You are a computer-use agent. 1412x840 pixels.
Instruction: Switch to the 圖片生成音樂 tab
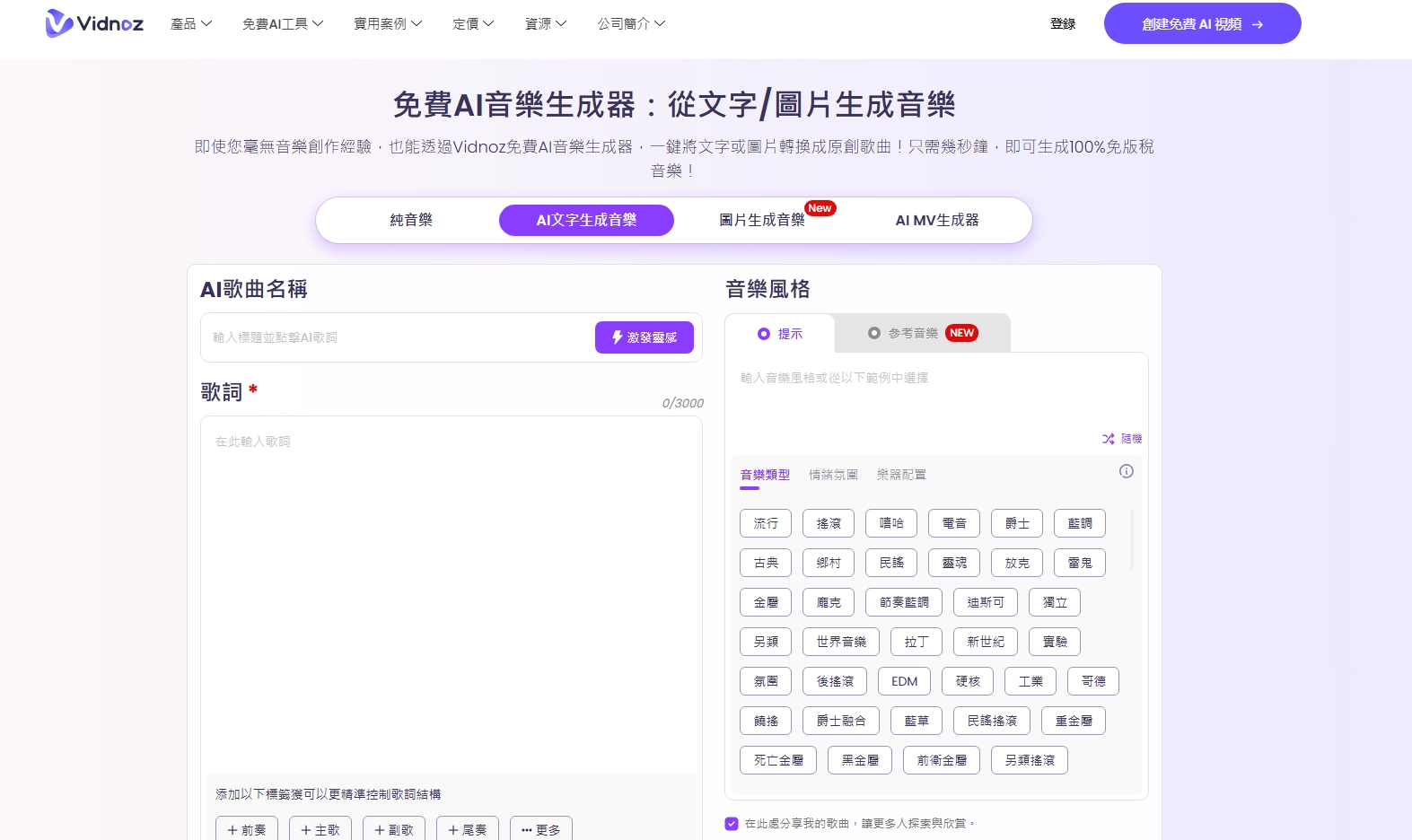point(762,220)
